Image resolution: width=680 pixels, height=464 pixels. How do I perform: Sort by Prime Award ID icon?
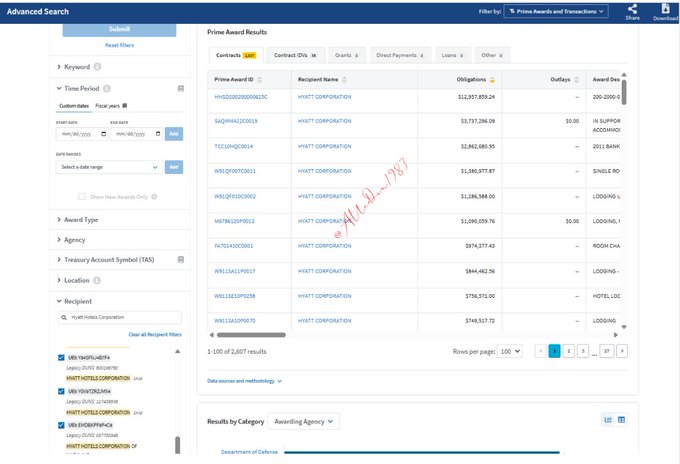(x=259, y=79)
